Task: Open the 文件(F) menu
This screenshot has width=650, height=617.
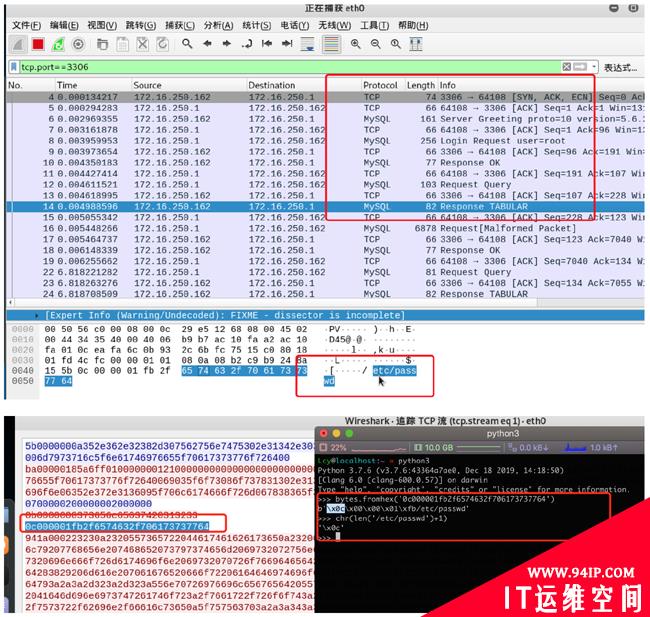Action: coord(26,25)
